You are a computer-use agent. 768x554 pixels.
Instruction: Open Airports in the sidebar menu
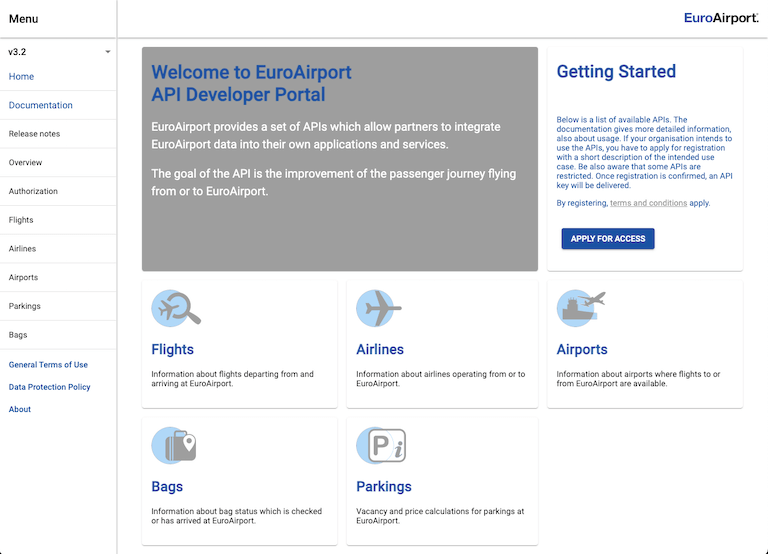click(x=24, y=277)
